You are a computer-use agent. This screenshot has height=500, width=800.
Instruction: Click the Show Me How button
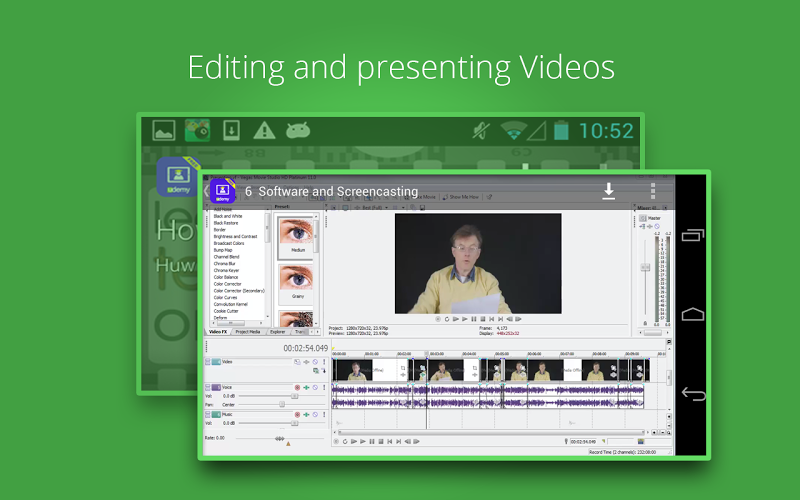click(x=464, y=198)
